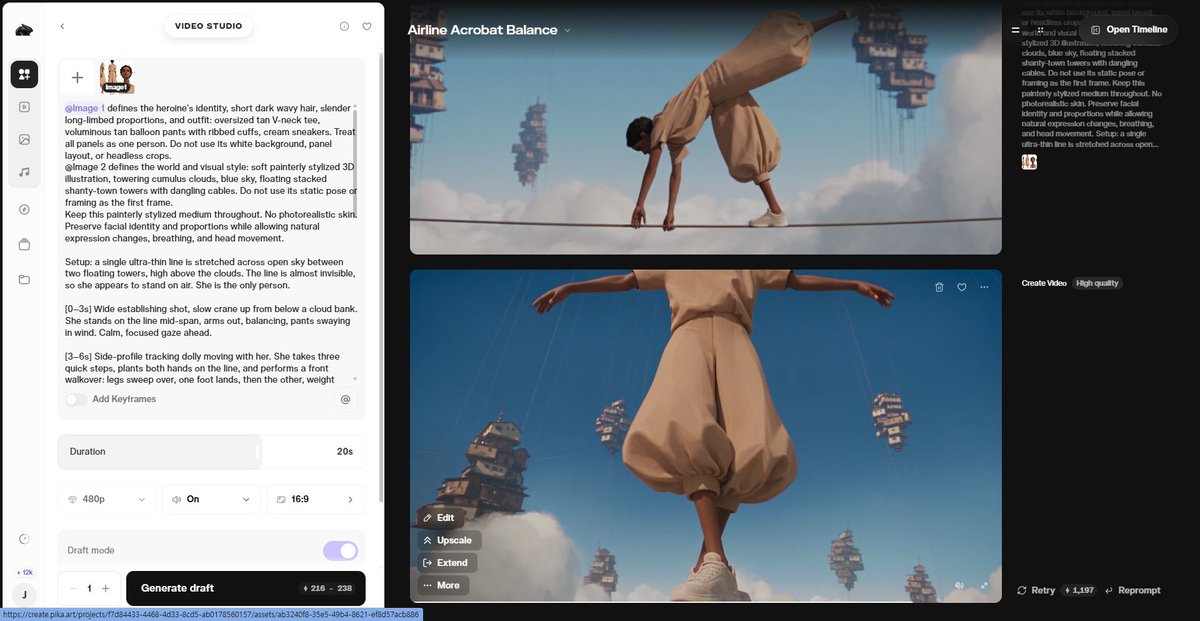Select the characters tool in the sidebar
1200x621 pixels.
(x=24, y=74)
